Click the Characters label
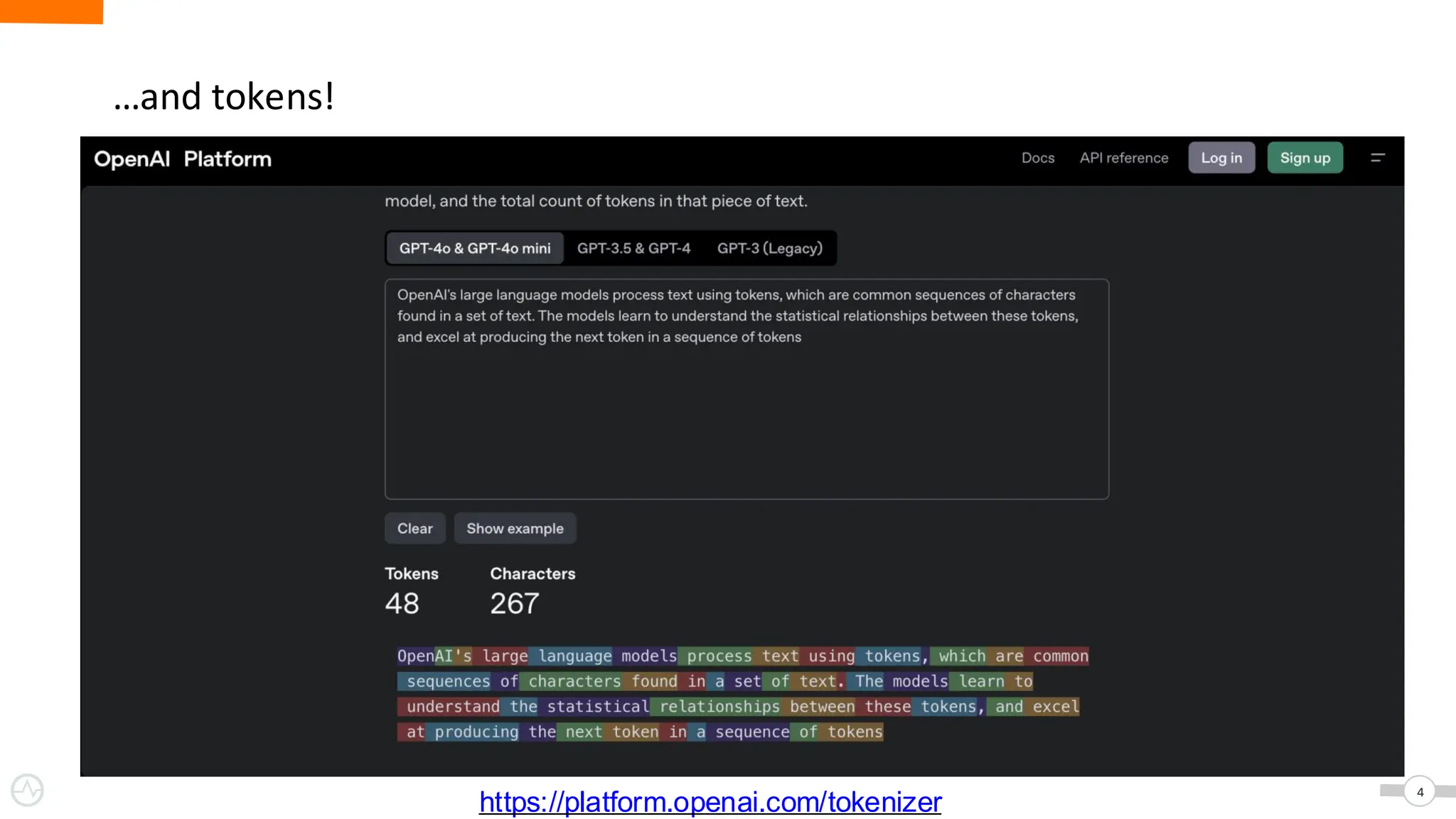The height and width of the screenshot is (819, 1456). pos(532,574)
